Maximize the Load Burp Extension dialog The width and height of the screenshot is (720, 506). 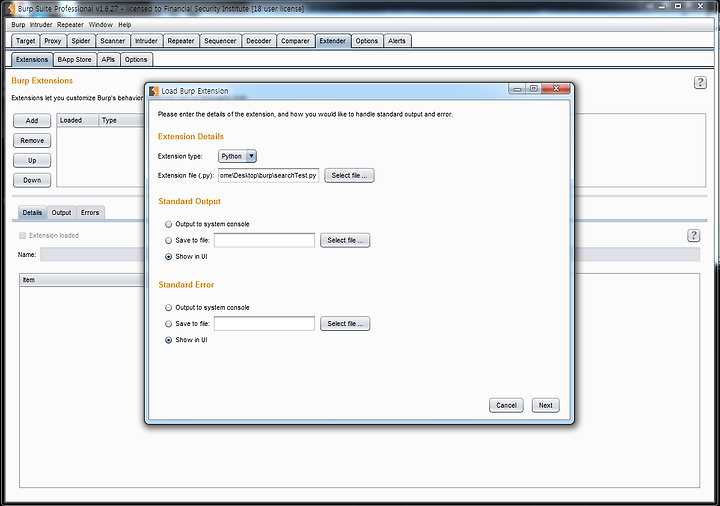533,89
